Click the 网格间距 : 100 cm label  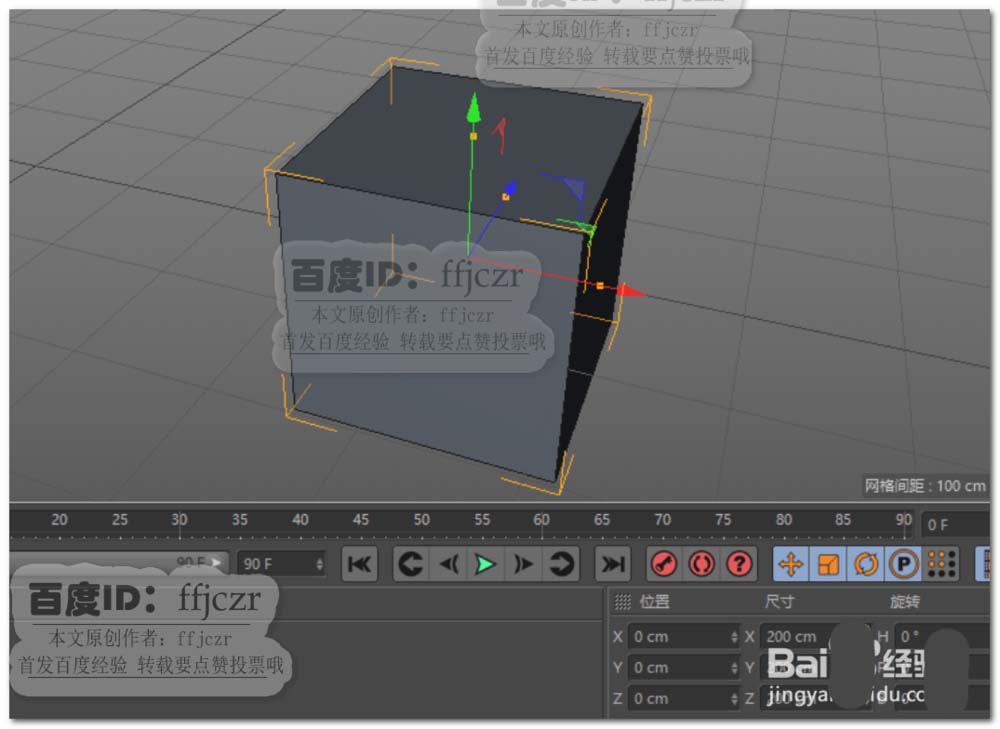tap(925, 486)
